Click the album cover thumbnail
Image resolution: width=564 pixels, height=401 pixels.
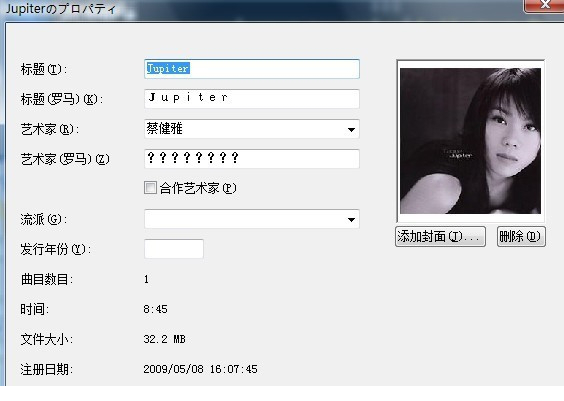point(470,141)
